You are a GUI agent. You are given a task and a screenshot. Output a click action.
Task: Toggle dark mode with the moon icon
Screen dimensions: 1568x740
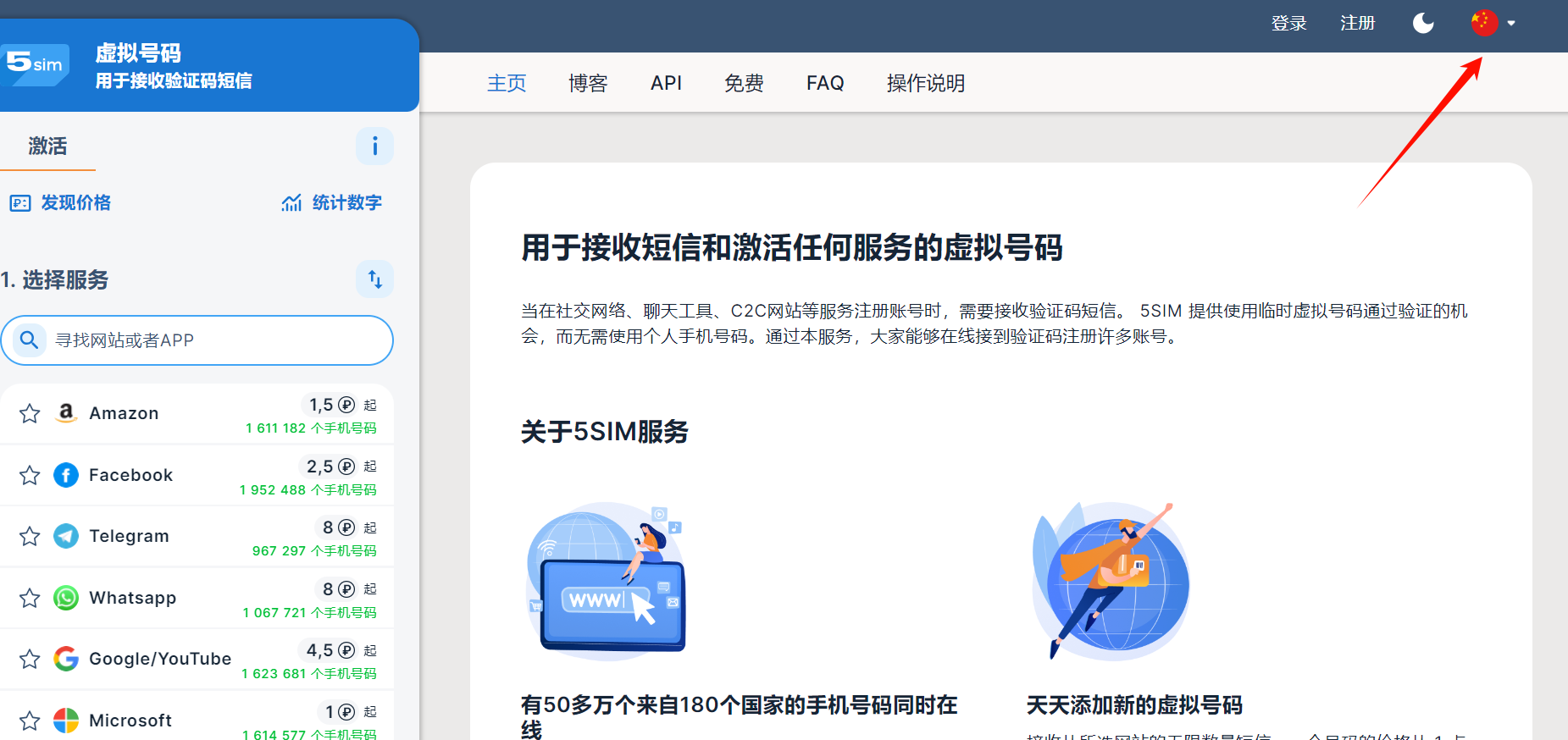click(x=1423, y=23)
